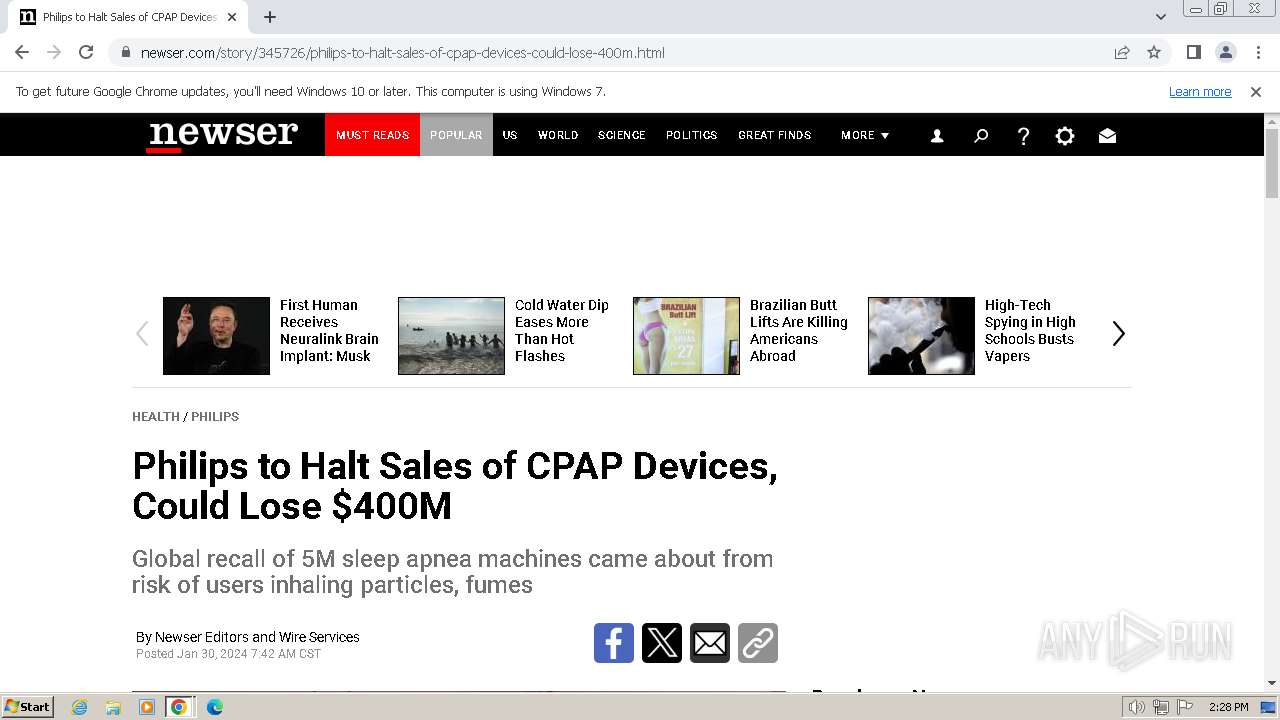Image resolution: width=1280 pixels, height=720 pixels.
Task: Open the Chrome three-dot menu
Action: 1258,52
